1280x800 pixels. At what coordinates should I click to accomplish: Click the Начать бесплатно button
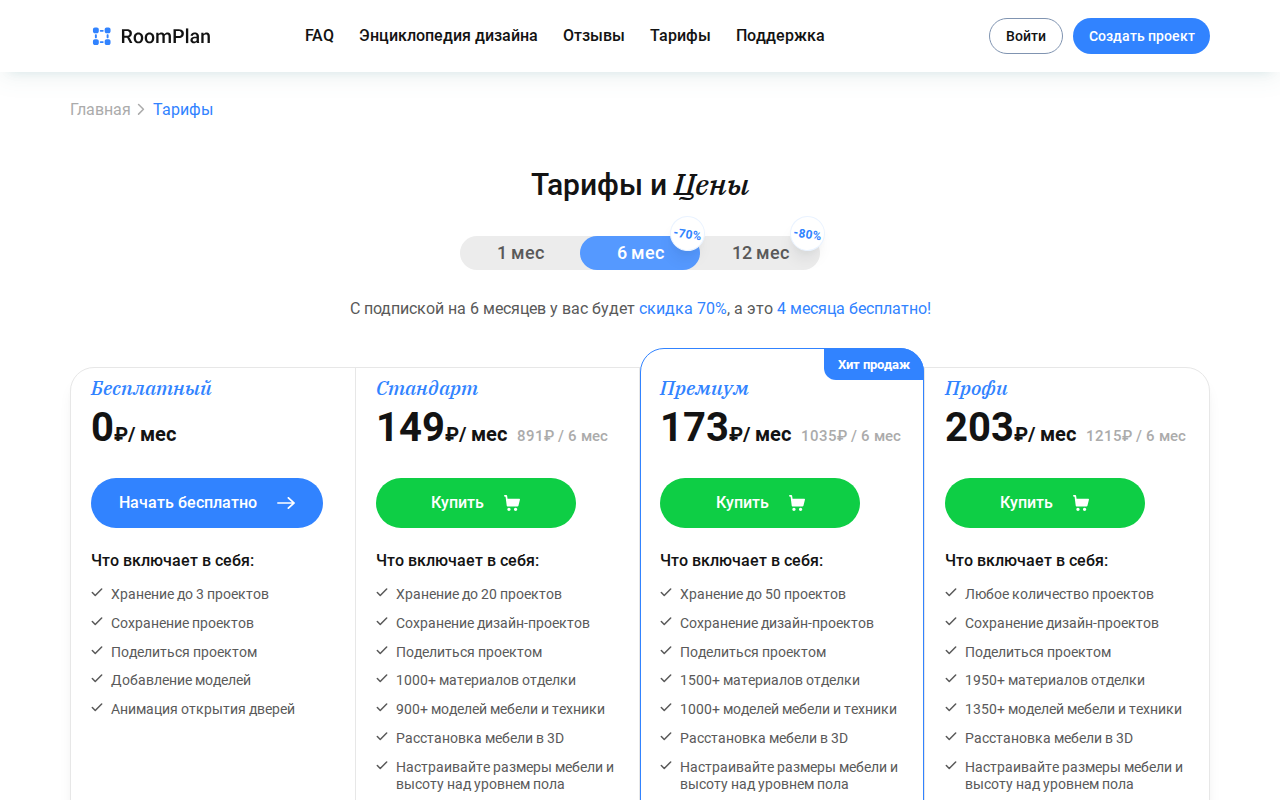pyautogui.click(x=207, y=503)
